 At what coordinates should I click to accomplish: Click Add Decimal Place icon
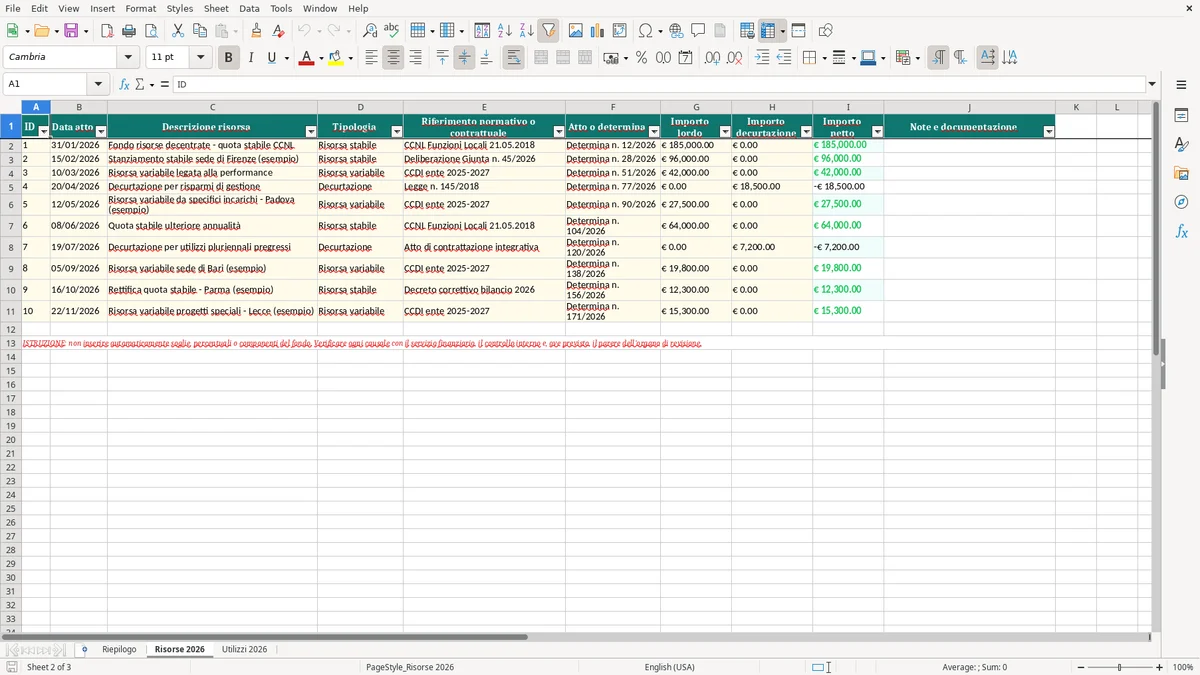(x=712, y=58)
